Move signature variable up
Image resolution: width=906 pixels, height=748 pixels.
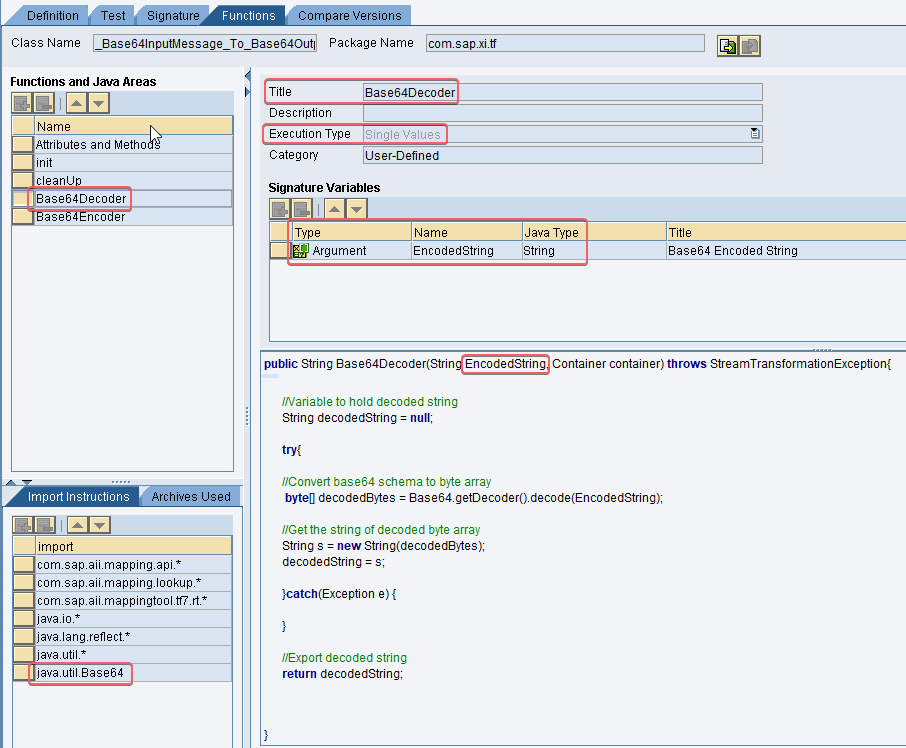point(335,209)
